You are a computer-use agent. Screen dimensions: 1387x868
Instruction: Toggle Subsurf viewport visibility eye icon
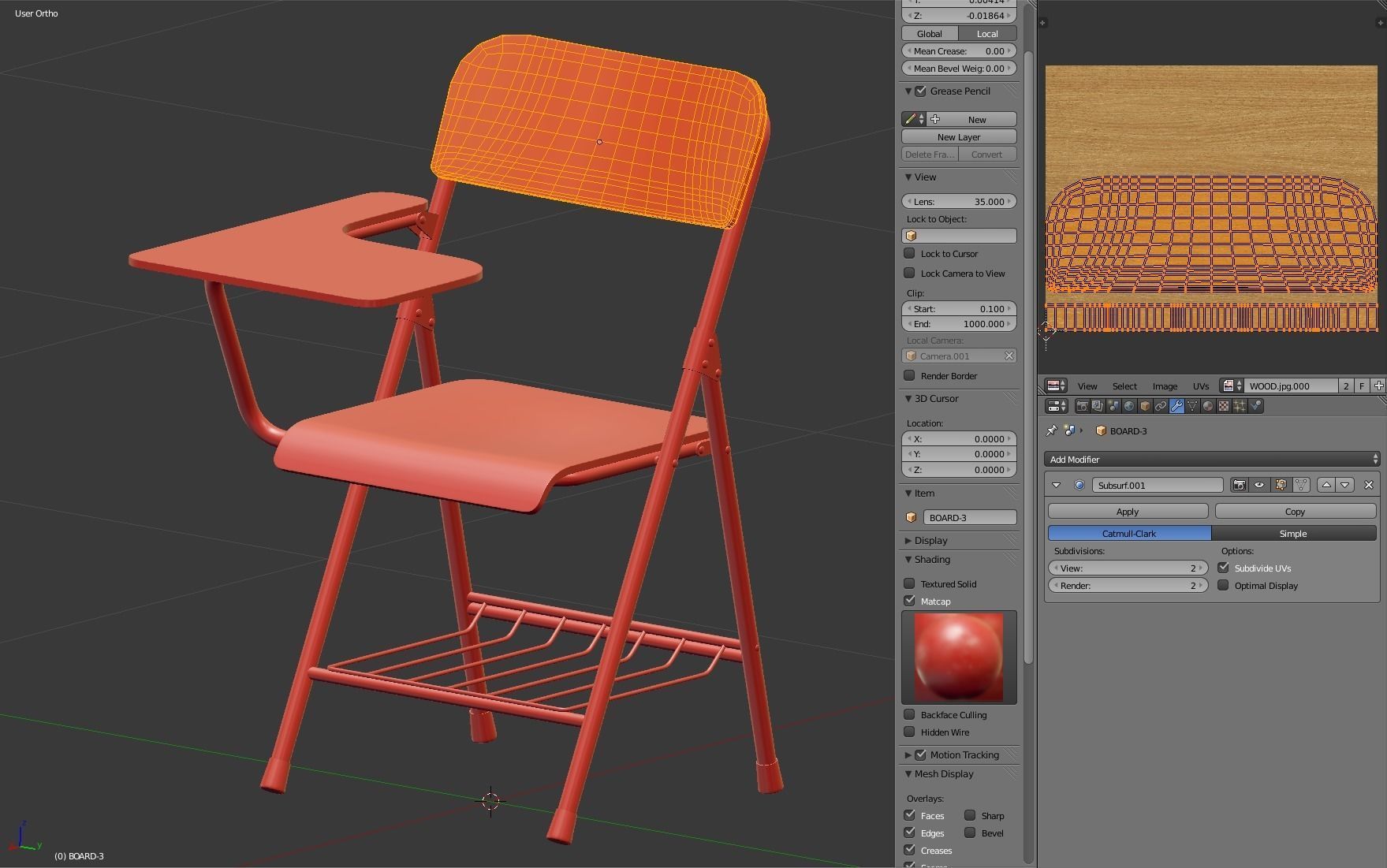1259,485
